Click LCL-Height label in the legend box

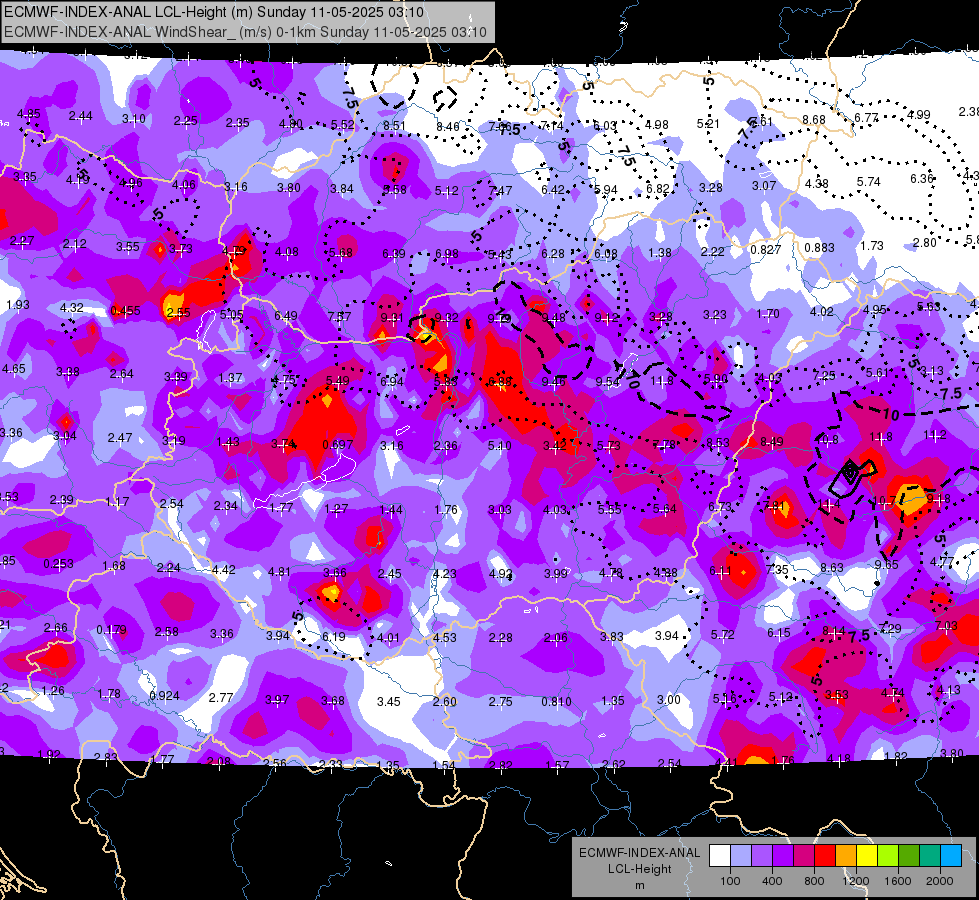(x=639, y=869)
